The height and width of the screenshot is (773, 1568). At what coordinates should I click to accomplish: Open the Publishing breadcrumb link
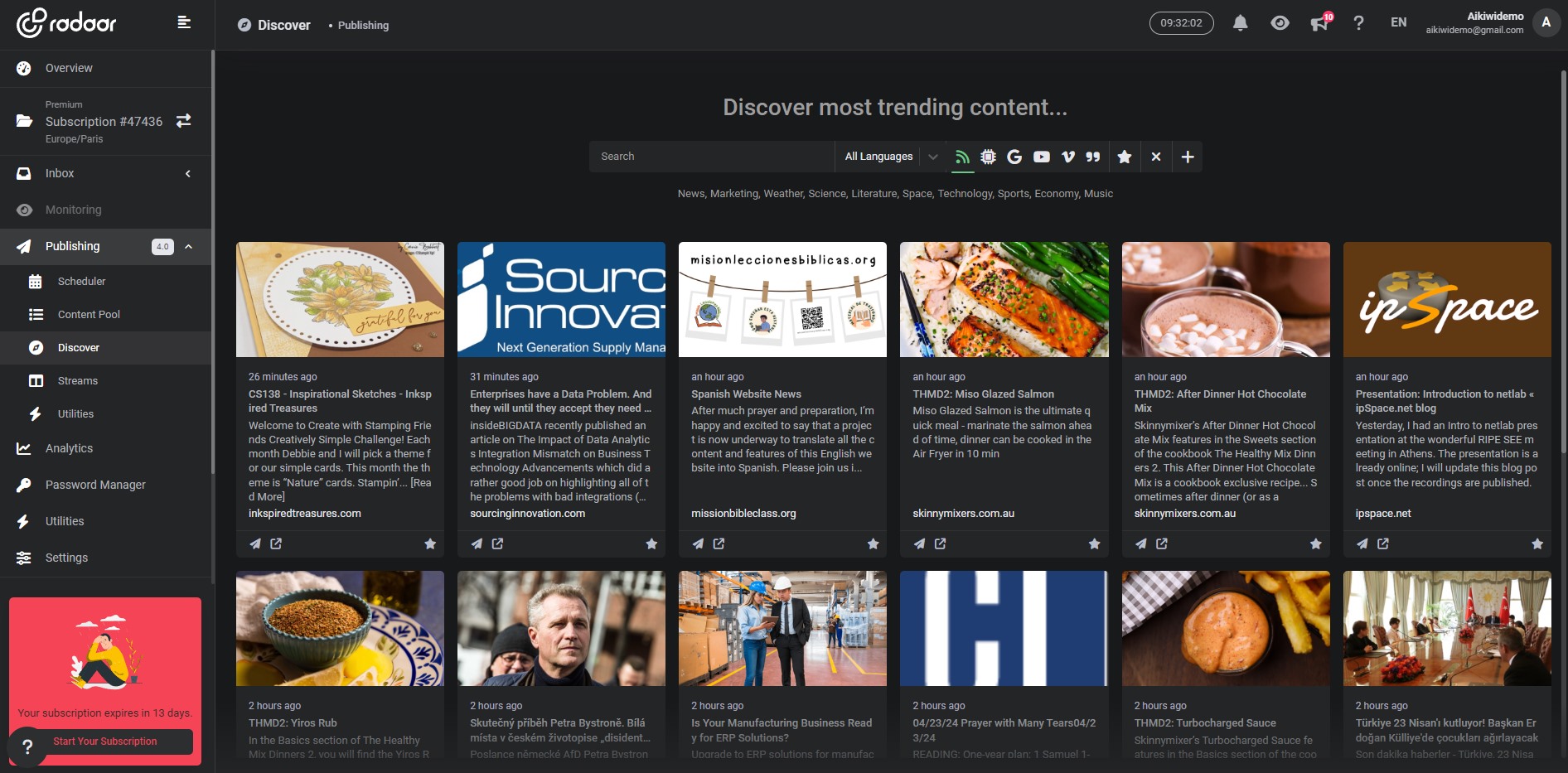click(363, 26)
